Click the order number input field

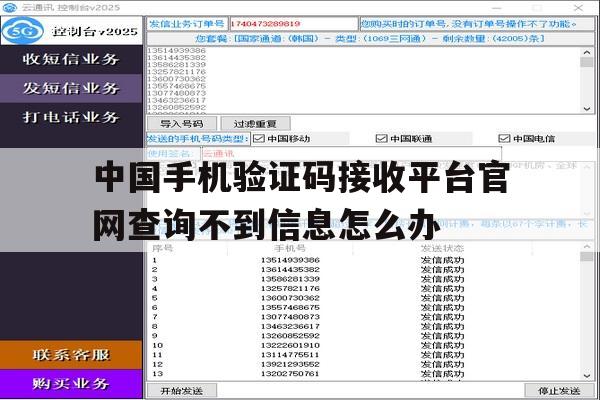pyautogui.click(x=293, y=24)
